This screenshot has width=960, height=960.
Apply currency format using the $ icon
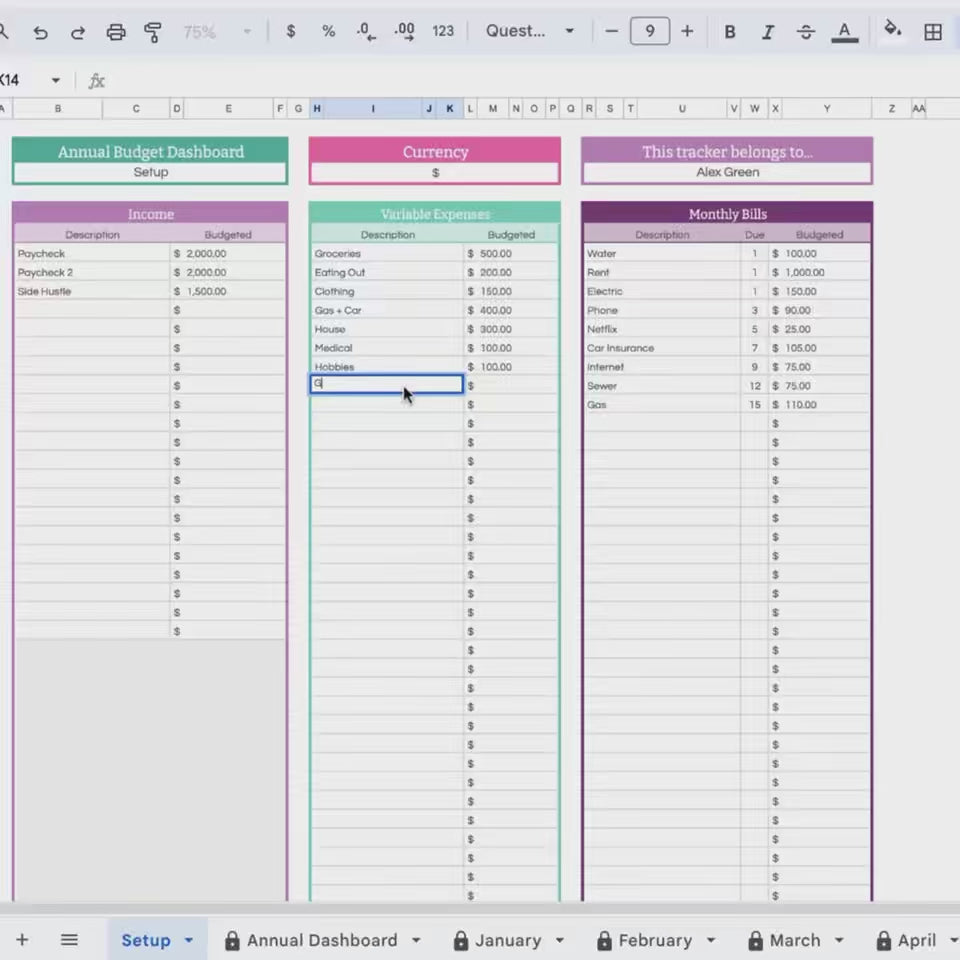[291, 31]
